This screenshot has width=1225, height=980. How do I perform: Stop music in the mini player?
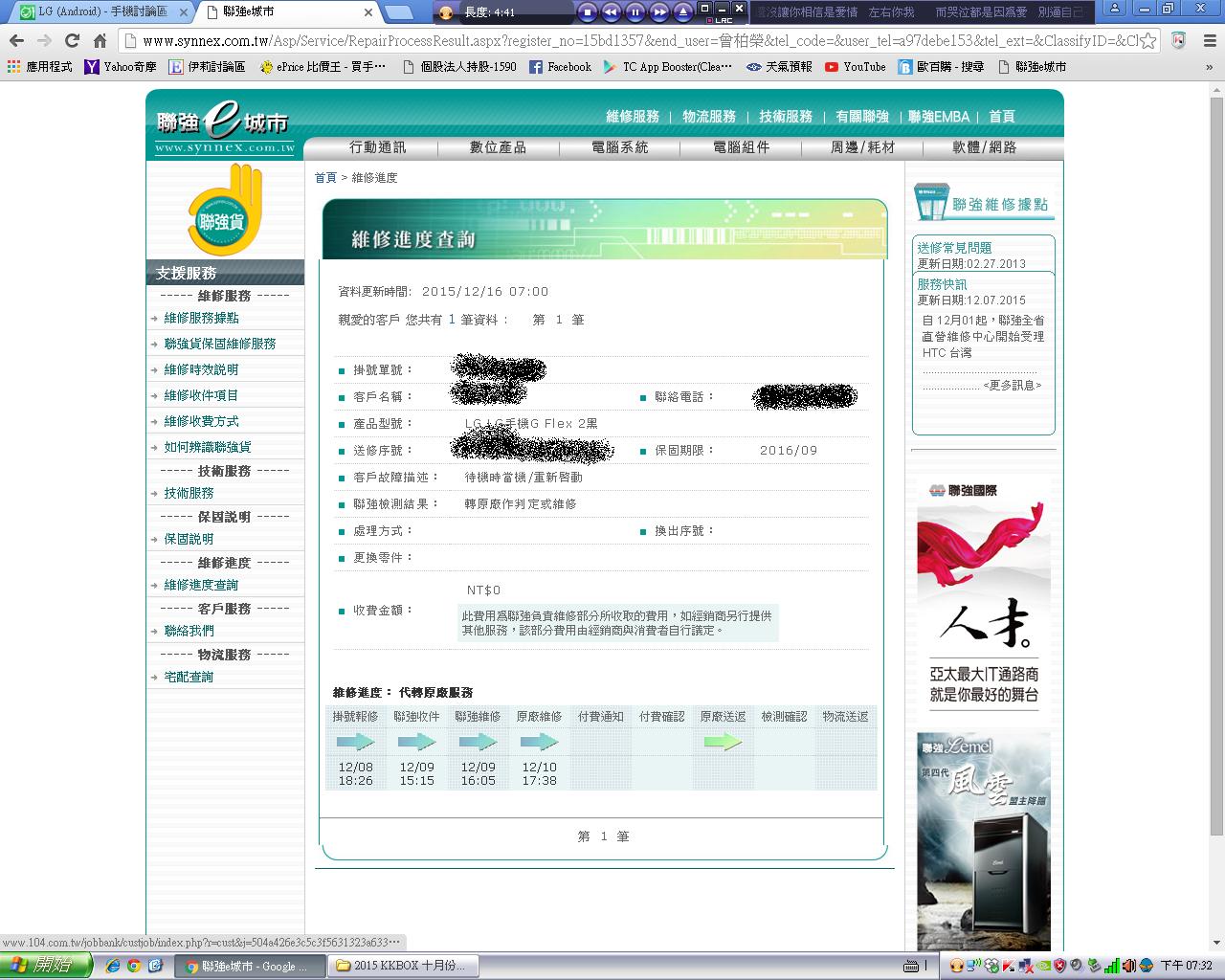(x=588, y=12)
